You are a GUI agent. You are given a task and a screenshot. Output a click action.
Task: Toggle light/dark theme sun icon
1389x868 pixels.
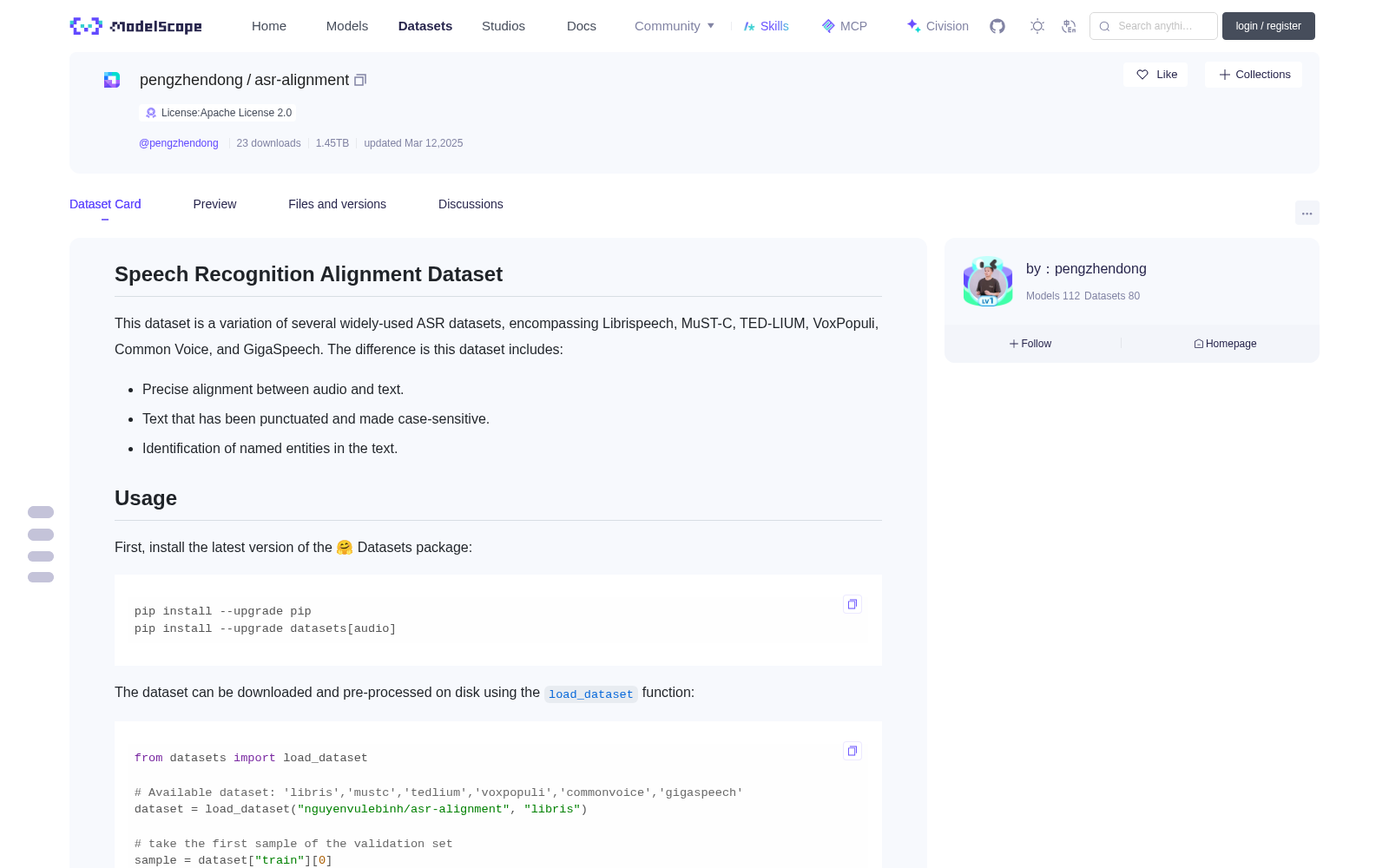1037,26
